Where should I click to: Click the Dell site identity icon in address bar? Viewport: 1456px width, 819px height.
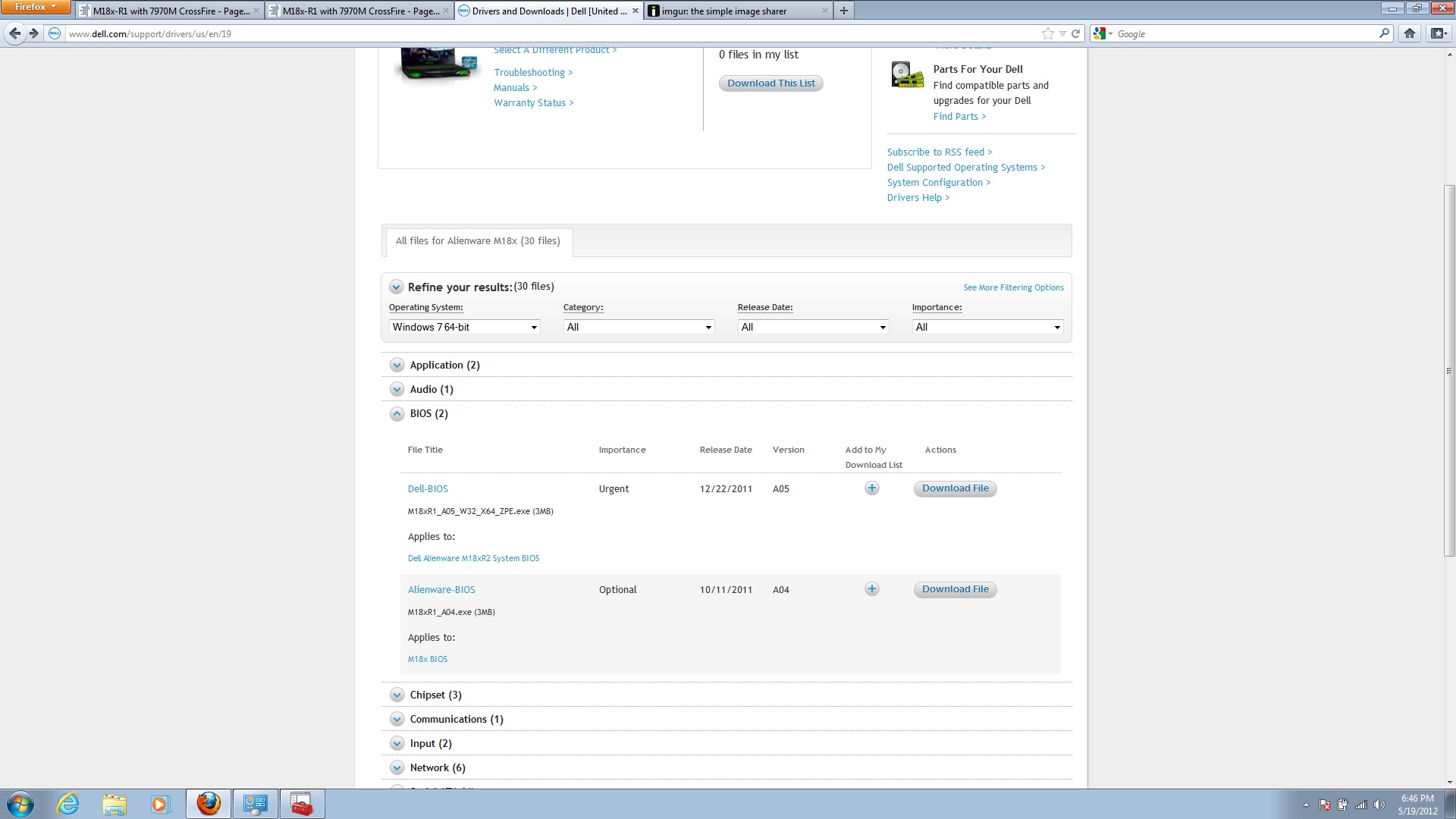(55, 33)
